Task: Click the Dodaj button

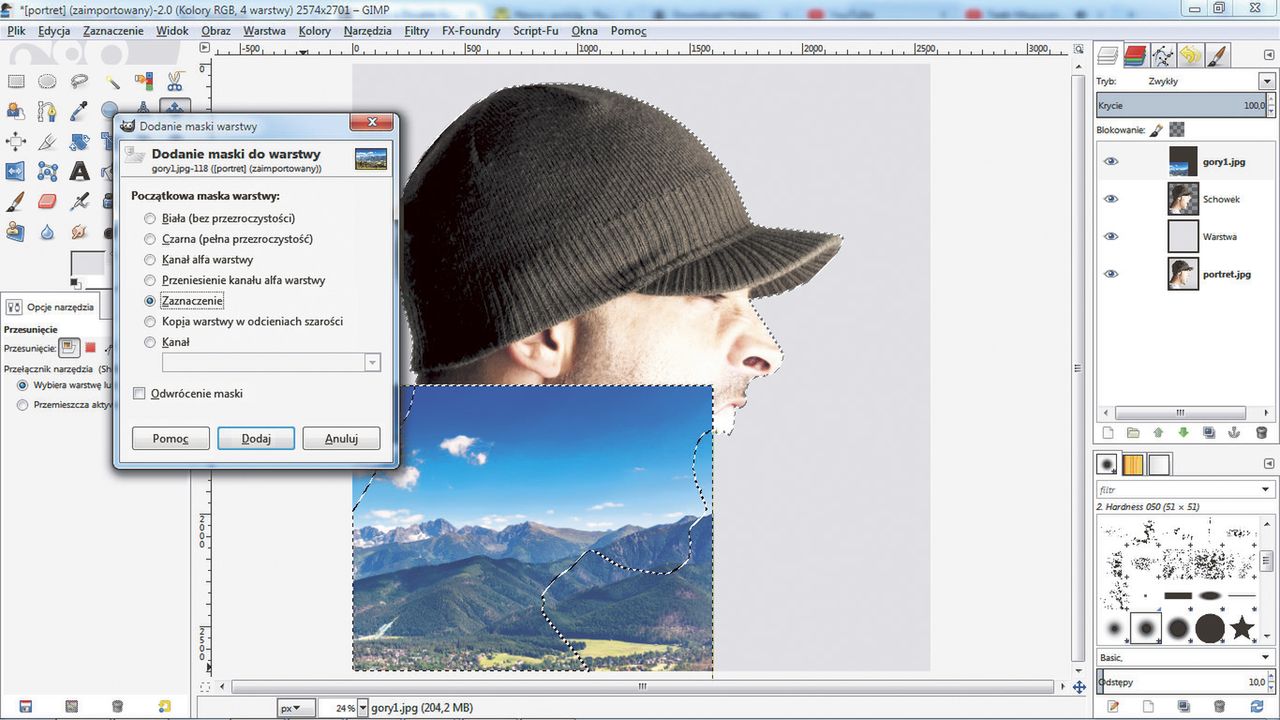Action: point(256,438)
